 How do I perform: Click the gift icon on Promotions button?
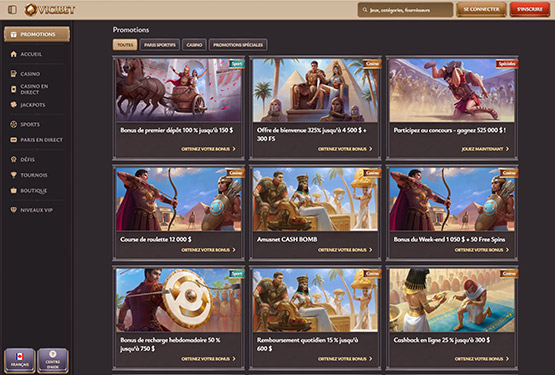[x=13, y=34]
